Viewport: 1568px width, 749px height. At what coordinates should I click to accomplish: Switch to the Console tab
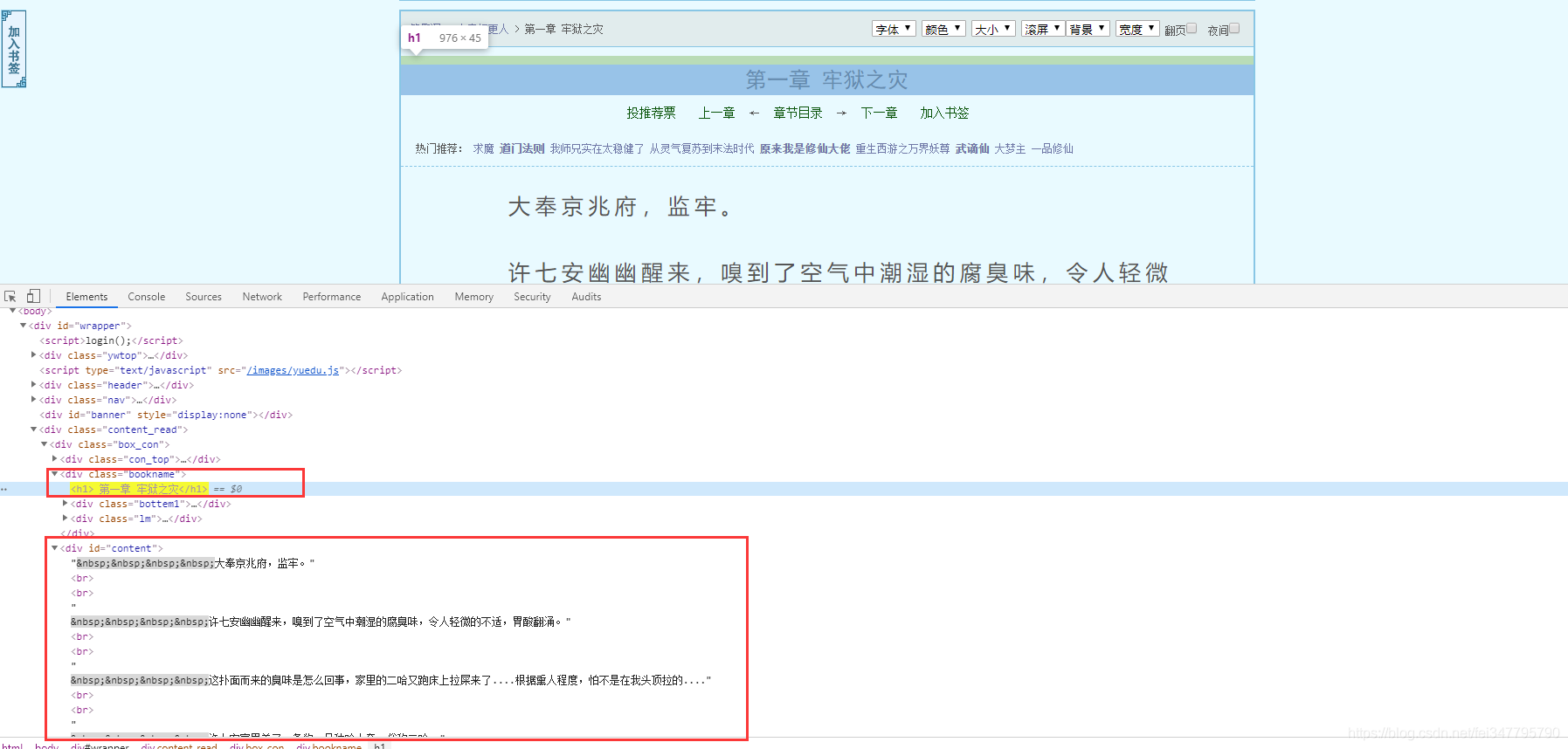(146, 297)
